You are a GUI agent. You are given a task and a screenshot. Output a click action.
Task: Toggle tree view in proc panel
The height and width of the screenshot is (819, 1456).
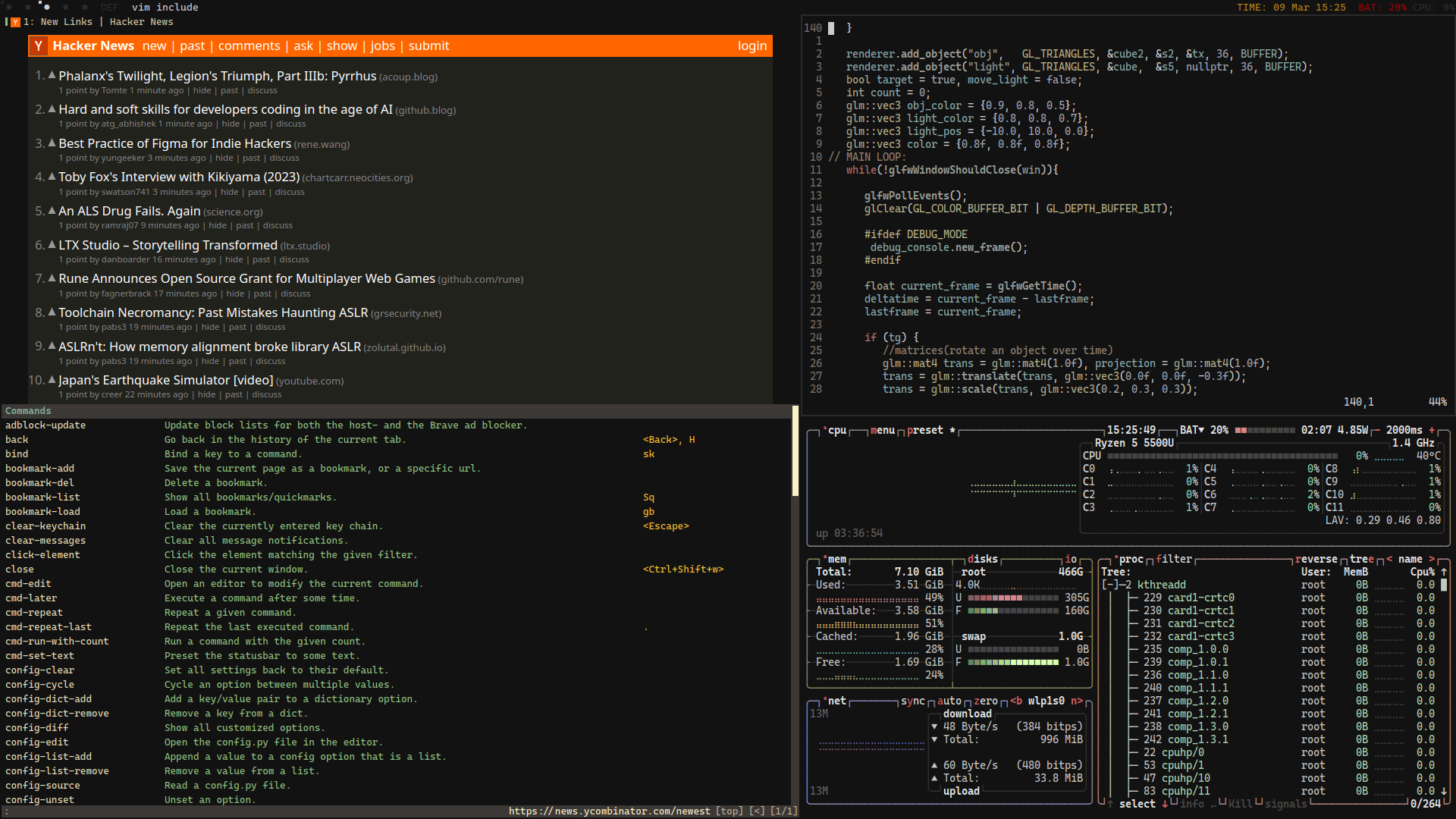point(1362,559)
